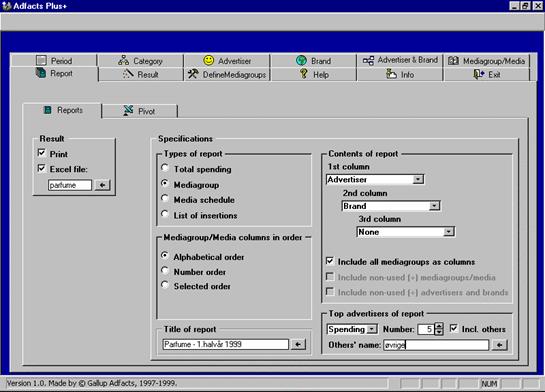Click the Advertiser smiley icon
The width and height of the screenshot is (545, 392).
pyautogui.click(x=209, y=60)
